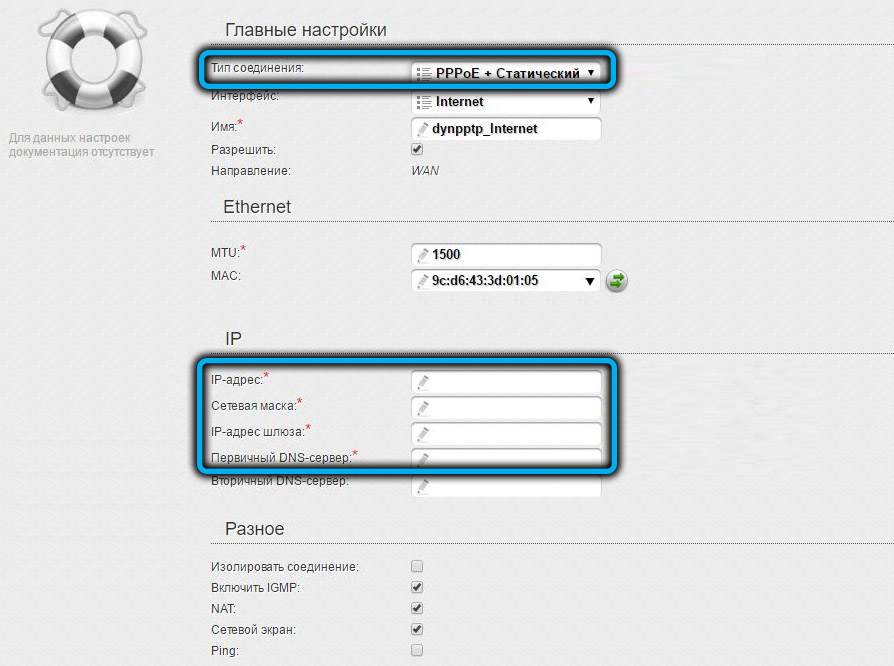894x666 pixels.
Task: Enable the Ping checkbox
Action: click(417, 650)
